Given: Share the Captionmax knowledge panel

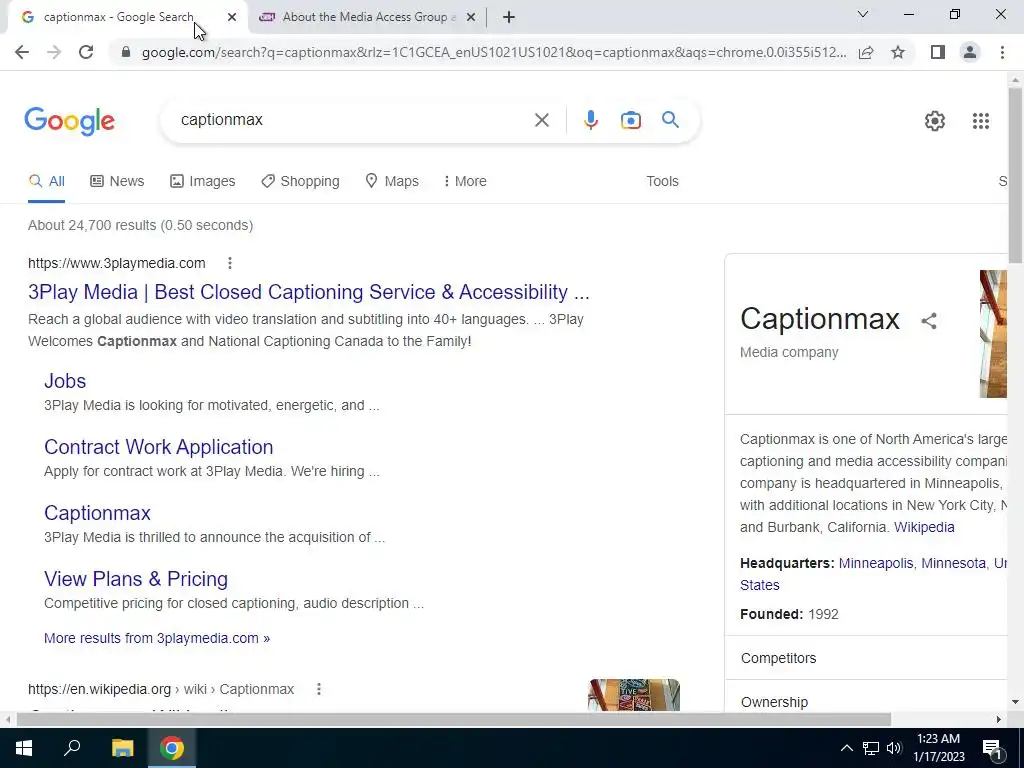Looking at the screenshot, I should (929, 321).
